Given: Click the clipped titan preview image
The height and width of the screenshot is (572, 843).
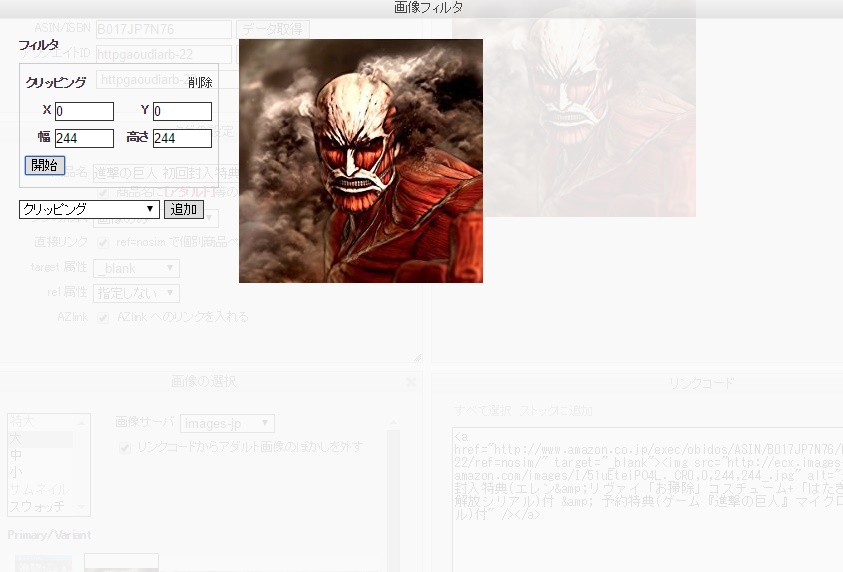Looking at the screenshot, I should pos(361,161).
